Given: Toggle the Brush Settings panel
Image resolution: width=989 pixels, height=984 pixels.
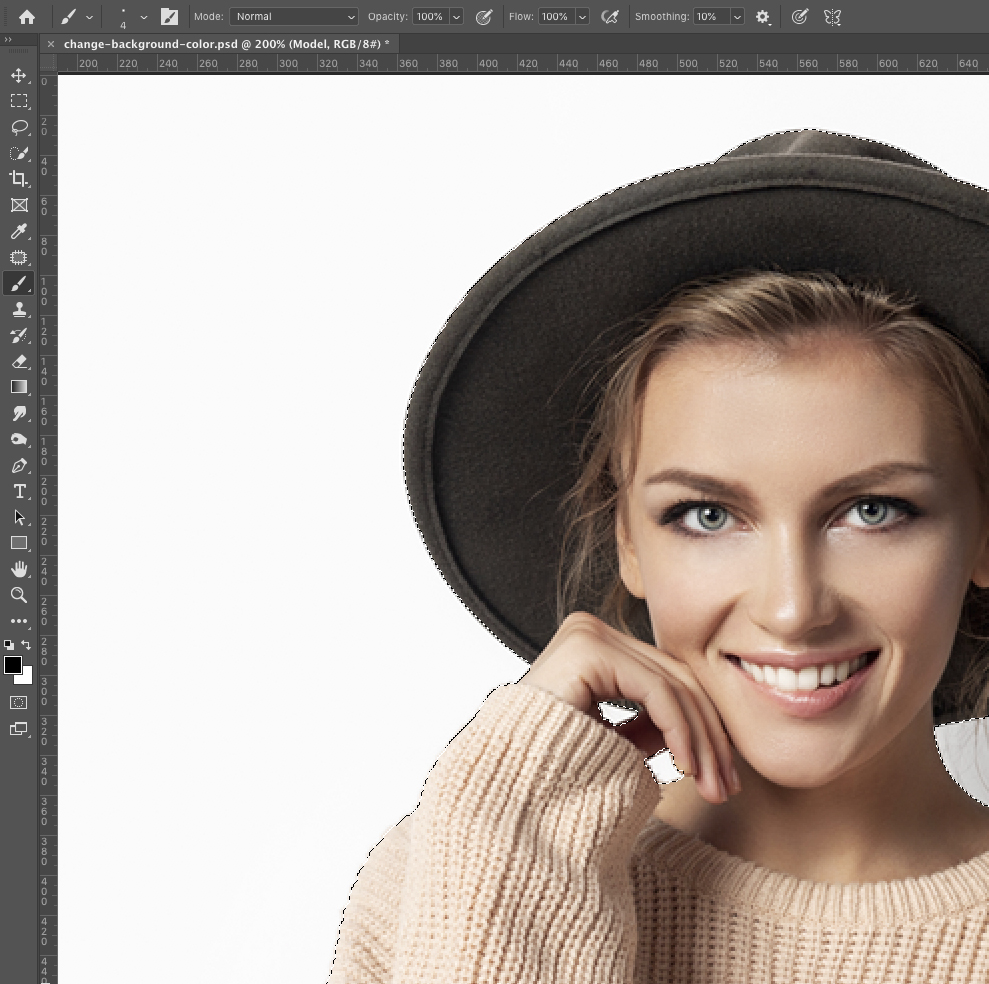Looking at the screenshot, I should [169, 17].
